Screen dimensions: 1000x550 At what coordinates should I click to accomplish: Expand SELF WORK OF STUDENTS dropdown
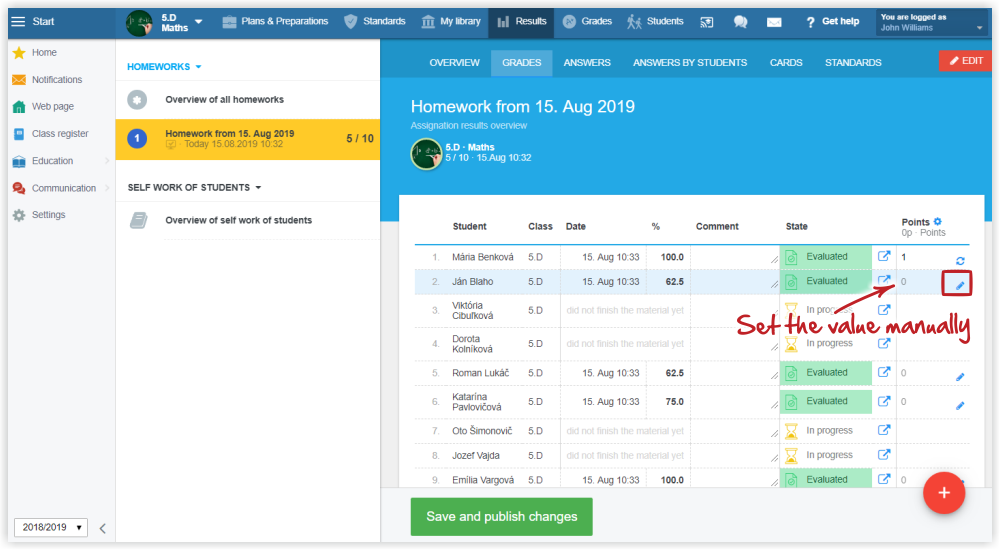195,188
